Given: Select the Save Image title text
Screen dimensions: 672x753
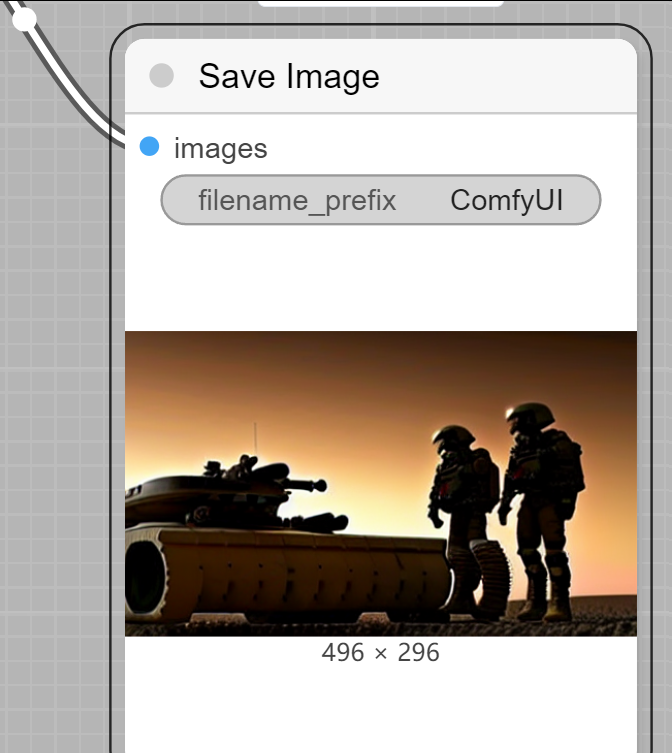Looking at the screenshot, I should [289, 76].
